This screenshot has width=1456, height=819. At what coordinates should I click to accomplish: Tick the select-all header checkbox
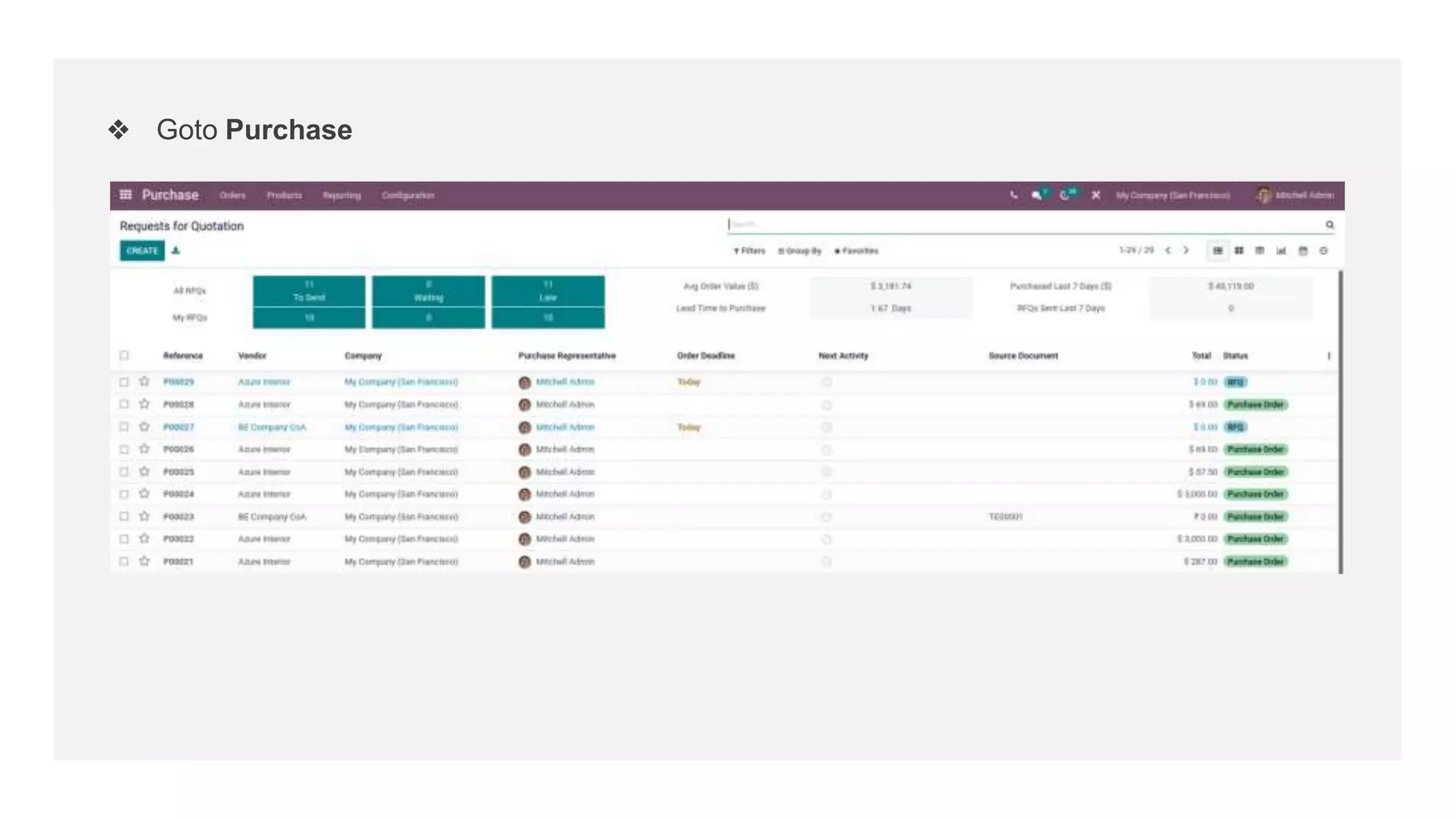point(124,355)
